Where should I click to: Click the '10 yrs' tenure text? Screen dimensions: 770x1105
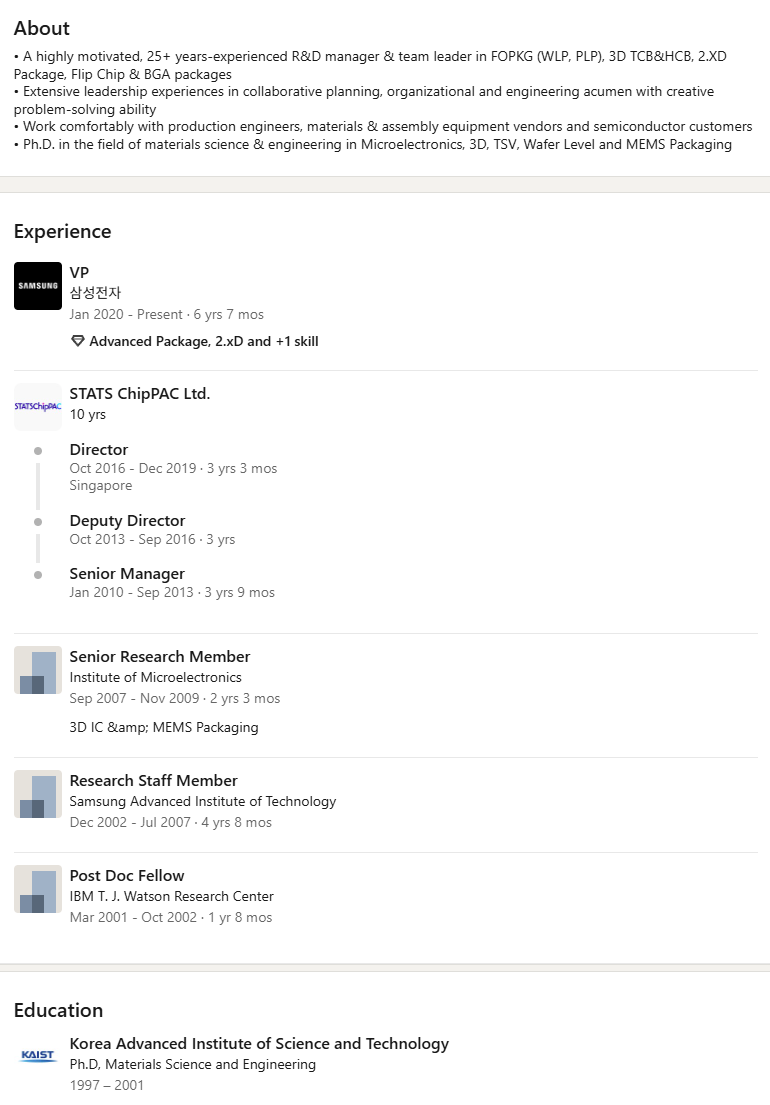click(x=87, y=414)
